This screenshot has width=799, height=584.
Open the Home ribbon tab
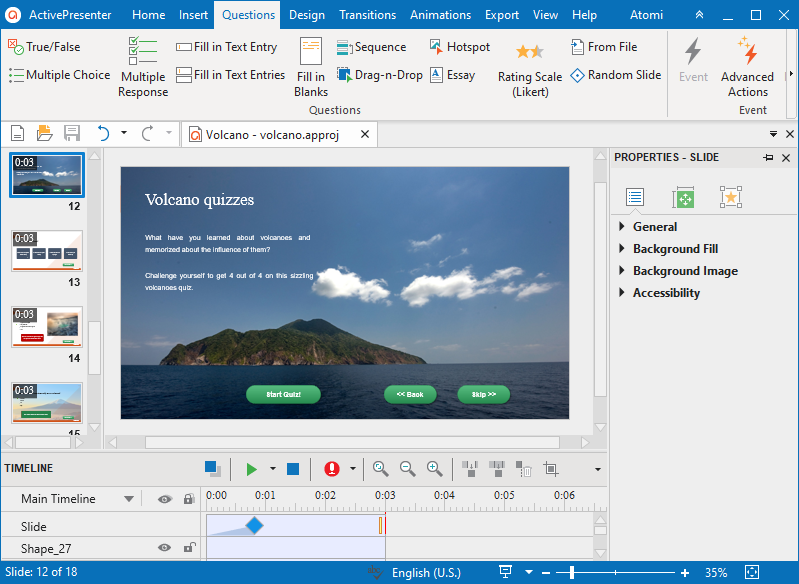click(x=148, y=15)
